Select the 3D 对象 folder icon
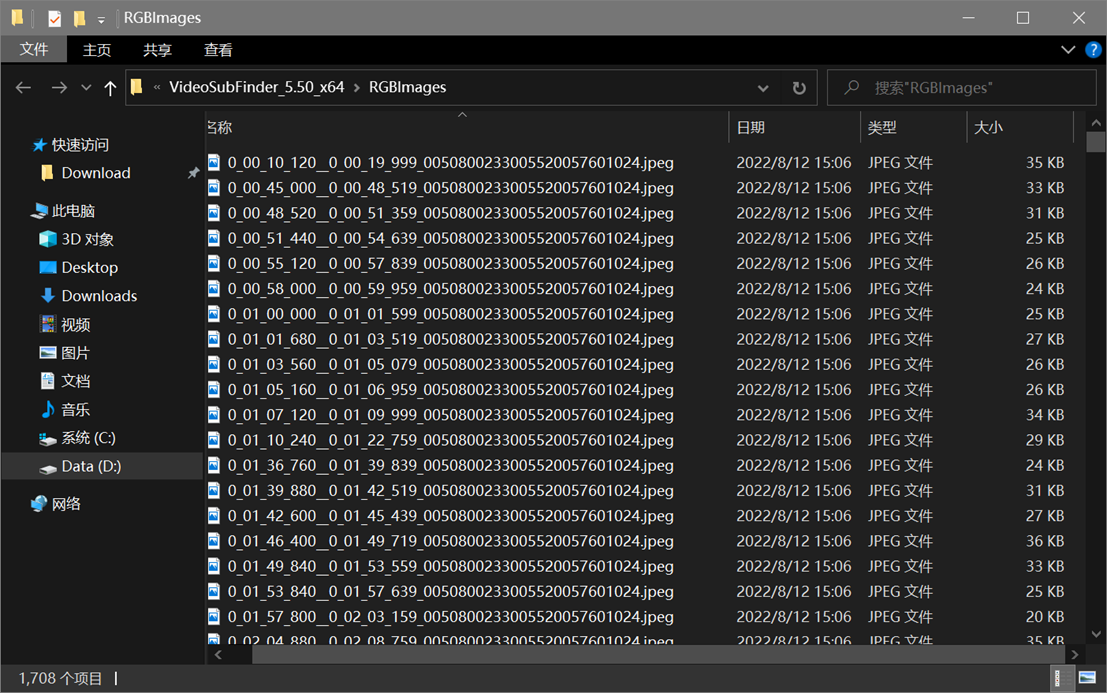1107x693 pixels. [48, 239]
